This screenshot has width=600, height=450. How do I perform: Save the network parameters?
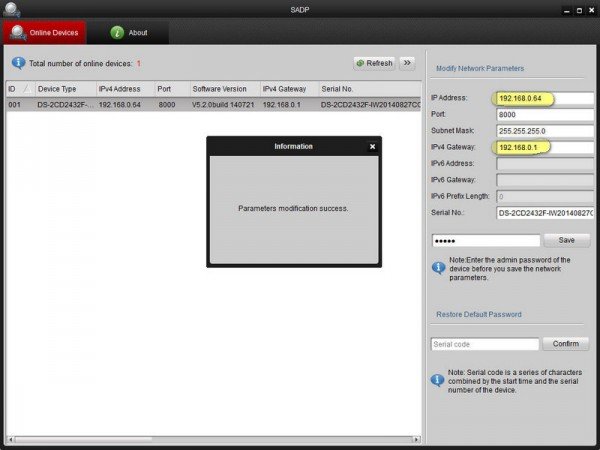pos(566,240)
